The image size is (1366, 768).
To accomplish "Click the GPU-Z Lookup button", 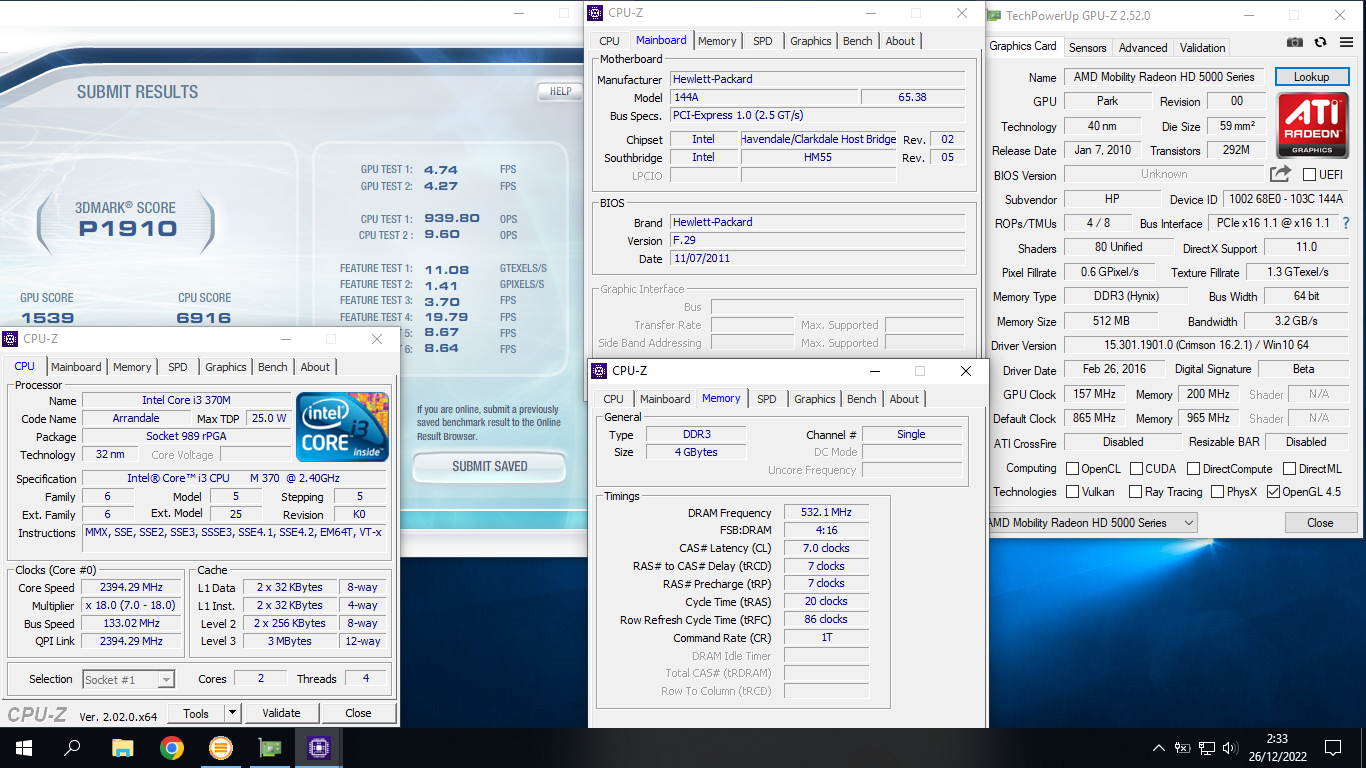I will 1311,77.
